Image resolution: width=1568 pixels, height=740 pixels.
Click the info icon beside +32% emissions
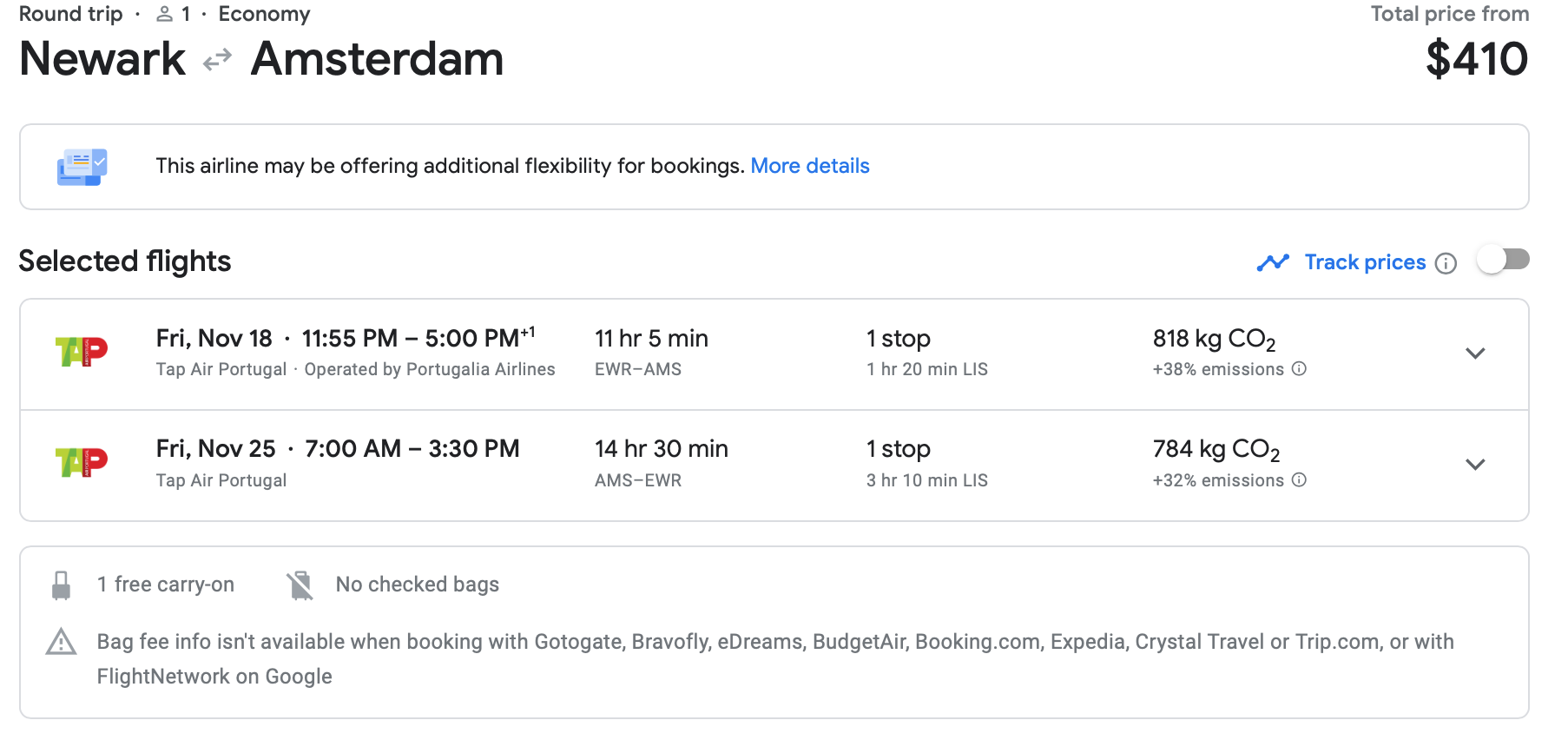tap(1299, 480)
